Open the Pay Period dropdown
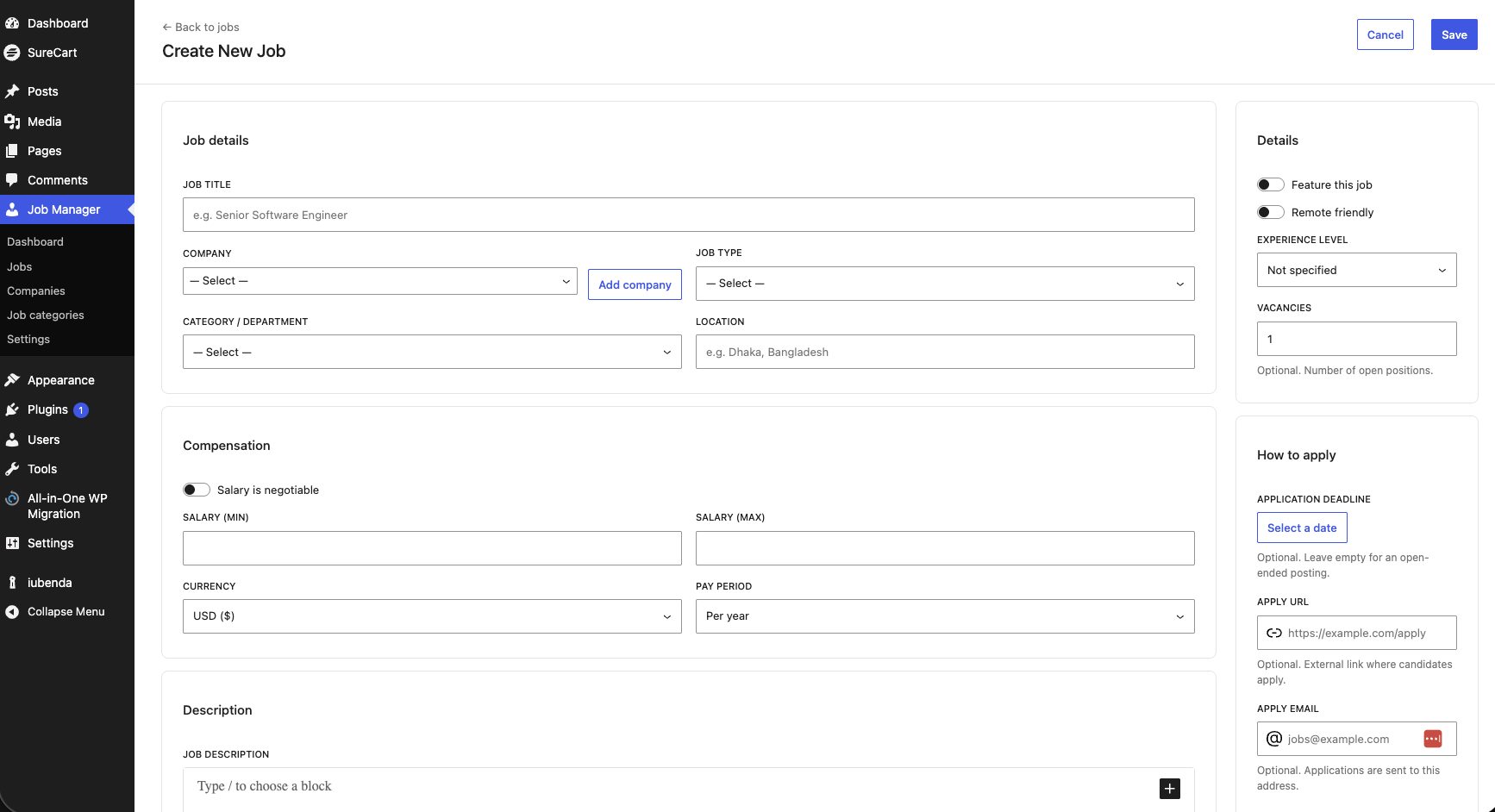The image size is (1495, 812). [x=945, y=616]
